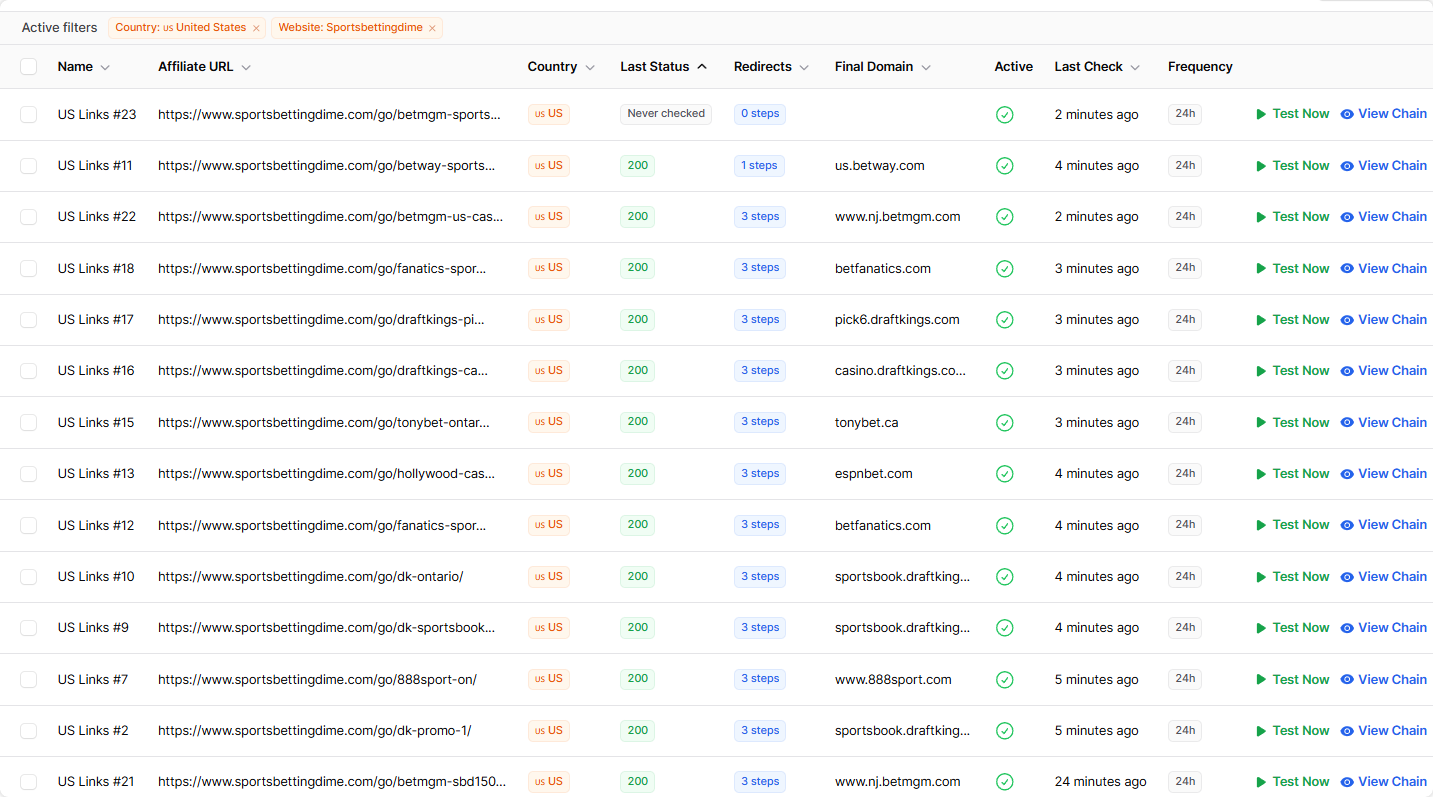Click active status icon for US Links #9
This screenshot has height=797, width=1433.
click(x=1005, y=628)
